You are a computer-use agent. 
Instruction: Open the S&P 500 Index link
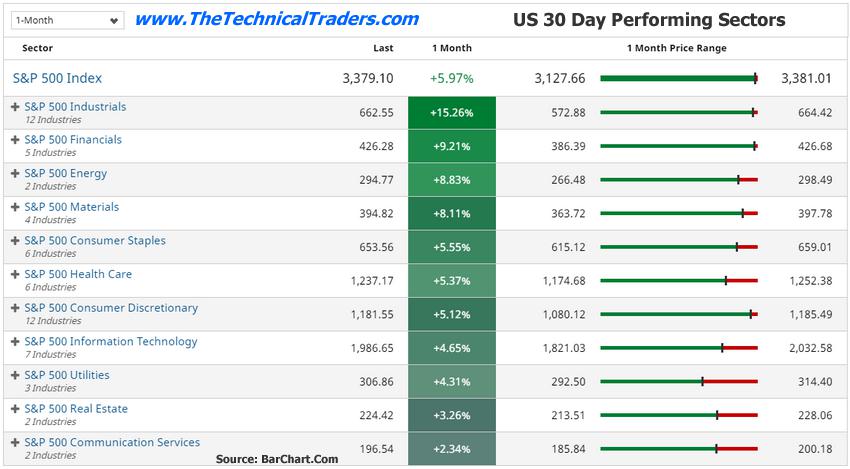57,78
